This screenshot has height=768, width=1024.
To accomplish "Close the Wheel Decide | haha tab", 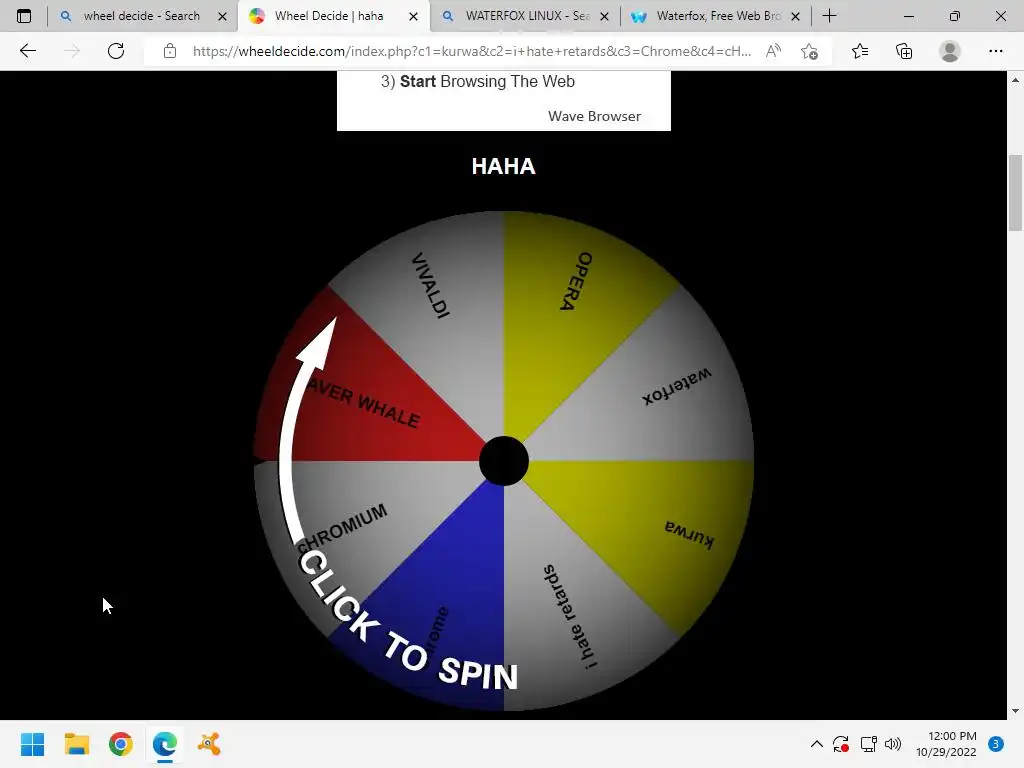I will 413,17.
